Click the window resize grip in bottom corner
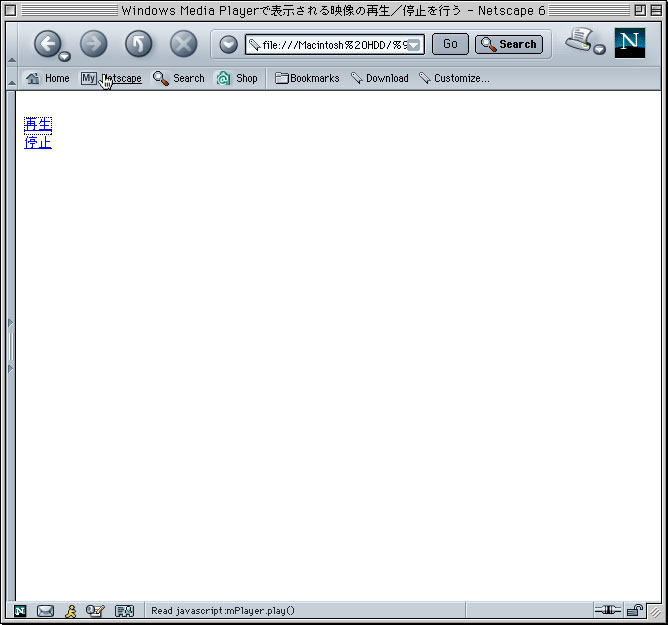The image size is (668, 625). click(x=655, y=612)
